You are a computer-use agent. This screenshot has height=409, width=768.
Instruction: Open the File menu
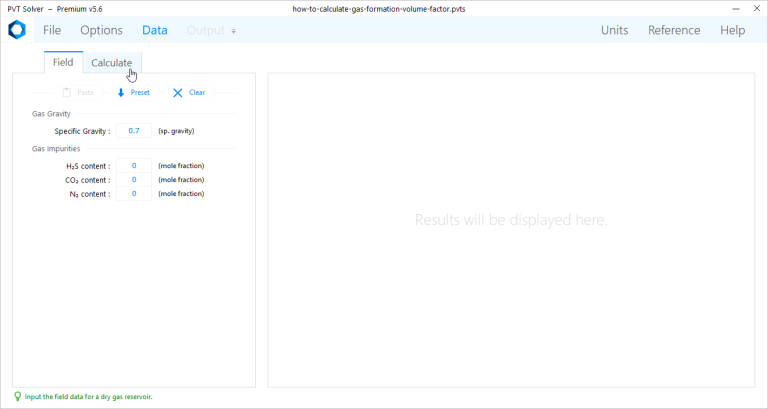(x=52, y=30)
